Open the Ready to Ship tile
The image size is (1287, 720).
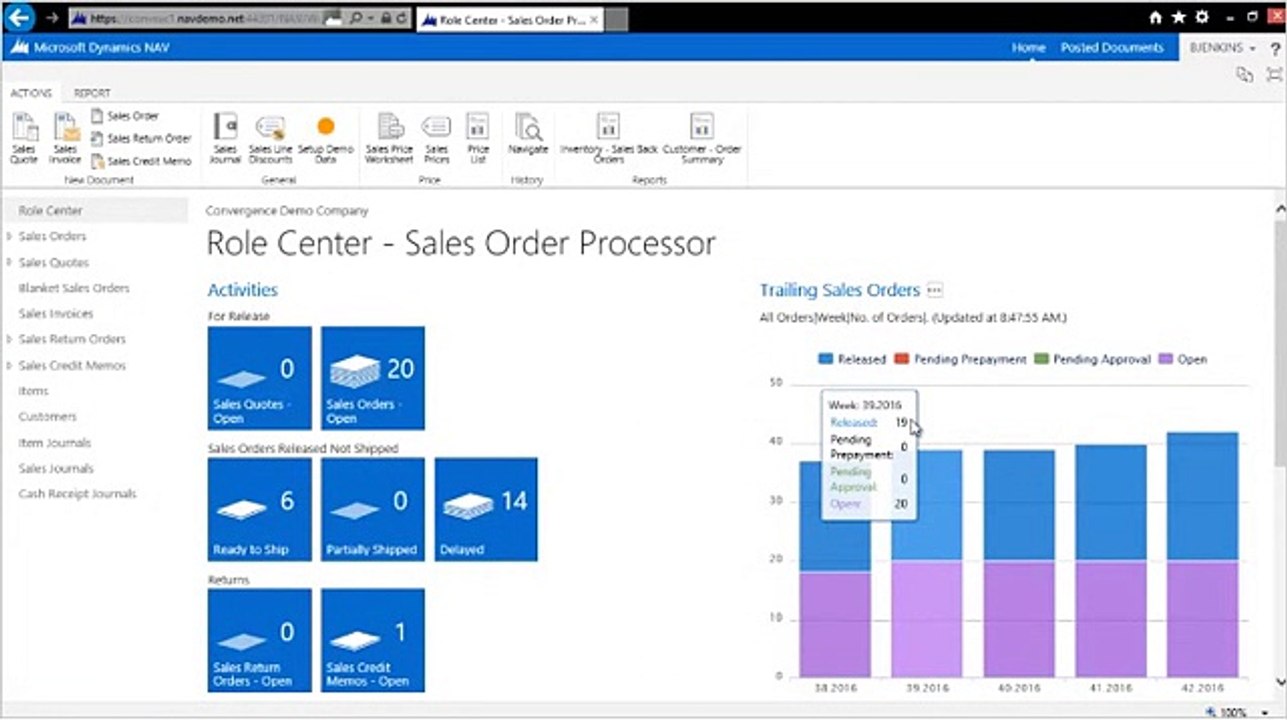(259, 509)
